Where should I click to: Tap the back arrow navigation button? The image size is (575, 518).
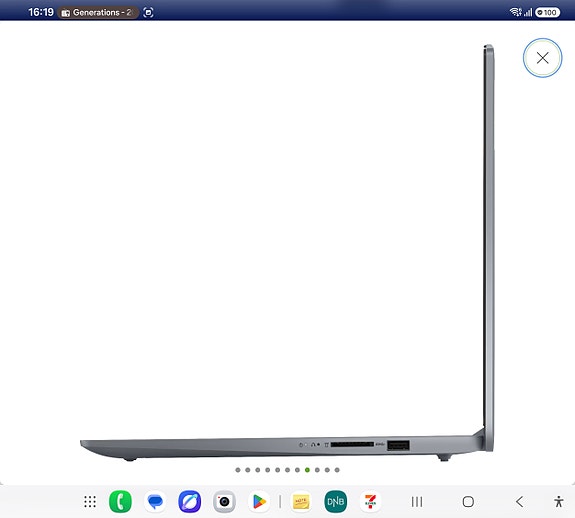(x=519, y=502)
